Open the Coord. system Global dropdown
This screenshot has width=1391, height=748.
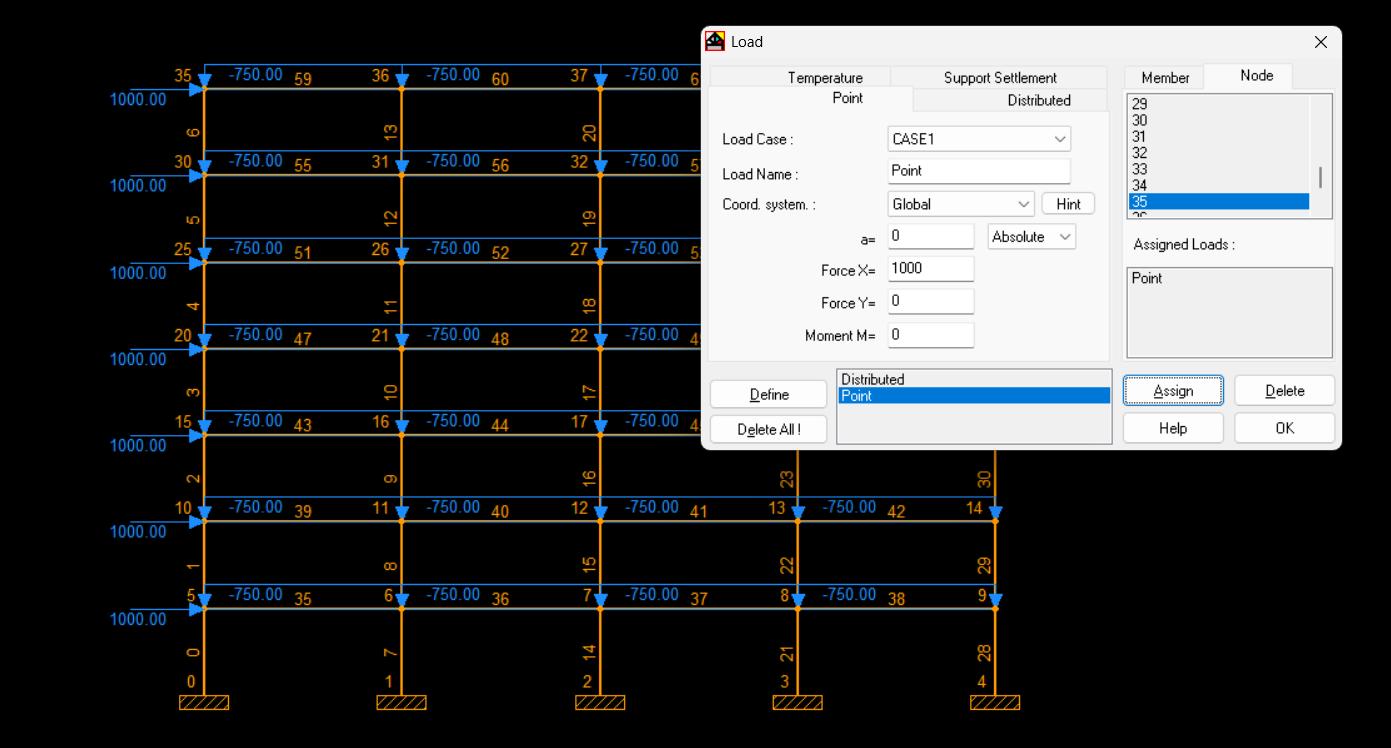pos(961,204)
